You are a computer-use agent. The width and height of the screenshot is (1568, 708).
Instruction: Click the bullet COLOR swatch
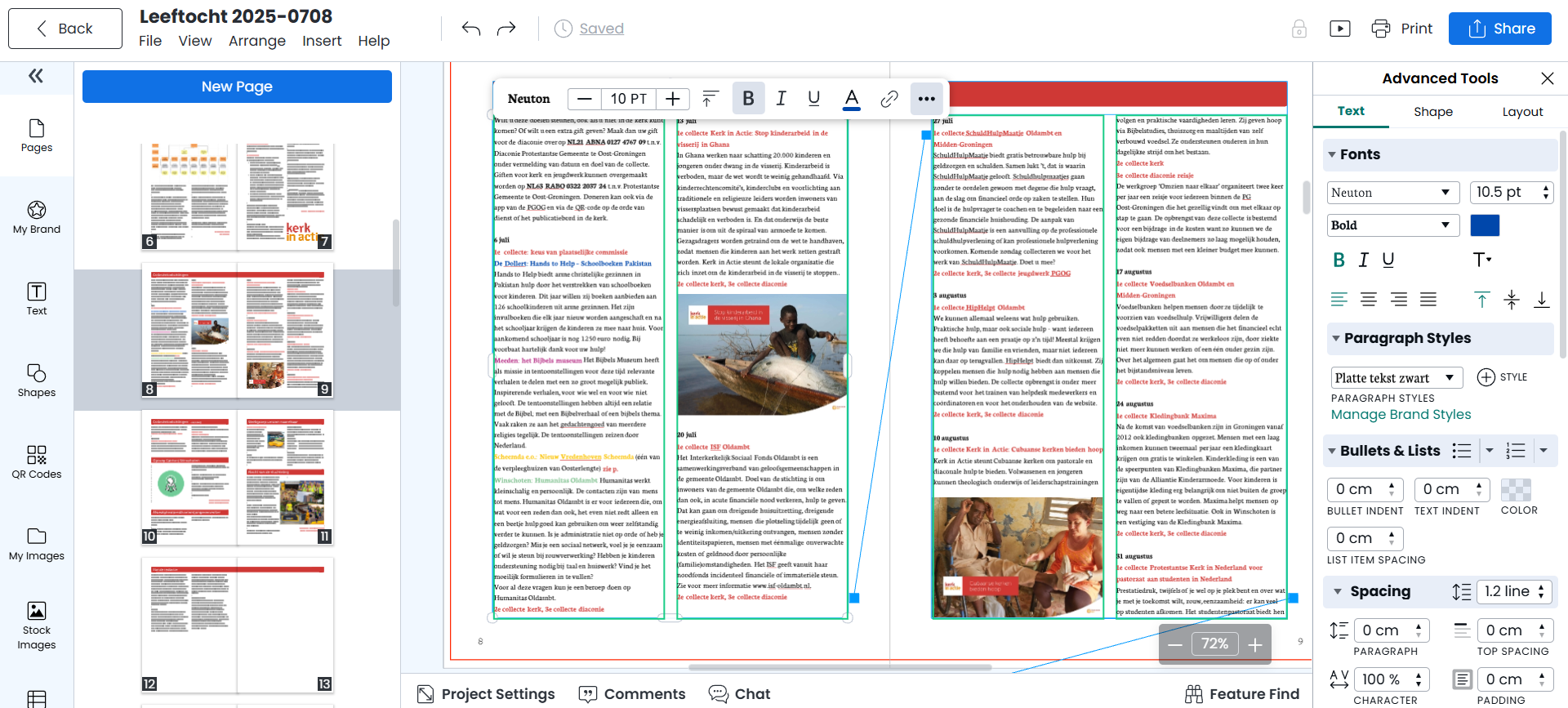tap(1516, 490)
